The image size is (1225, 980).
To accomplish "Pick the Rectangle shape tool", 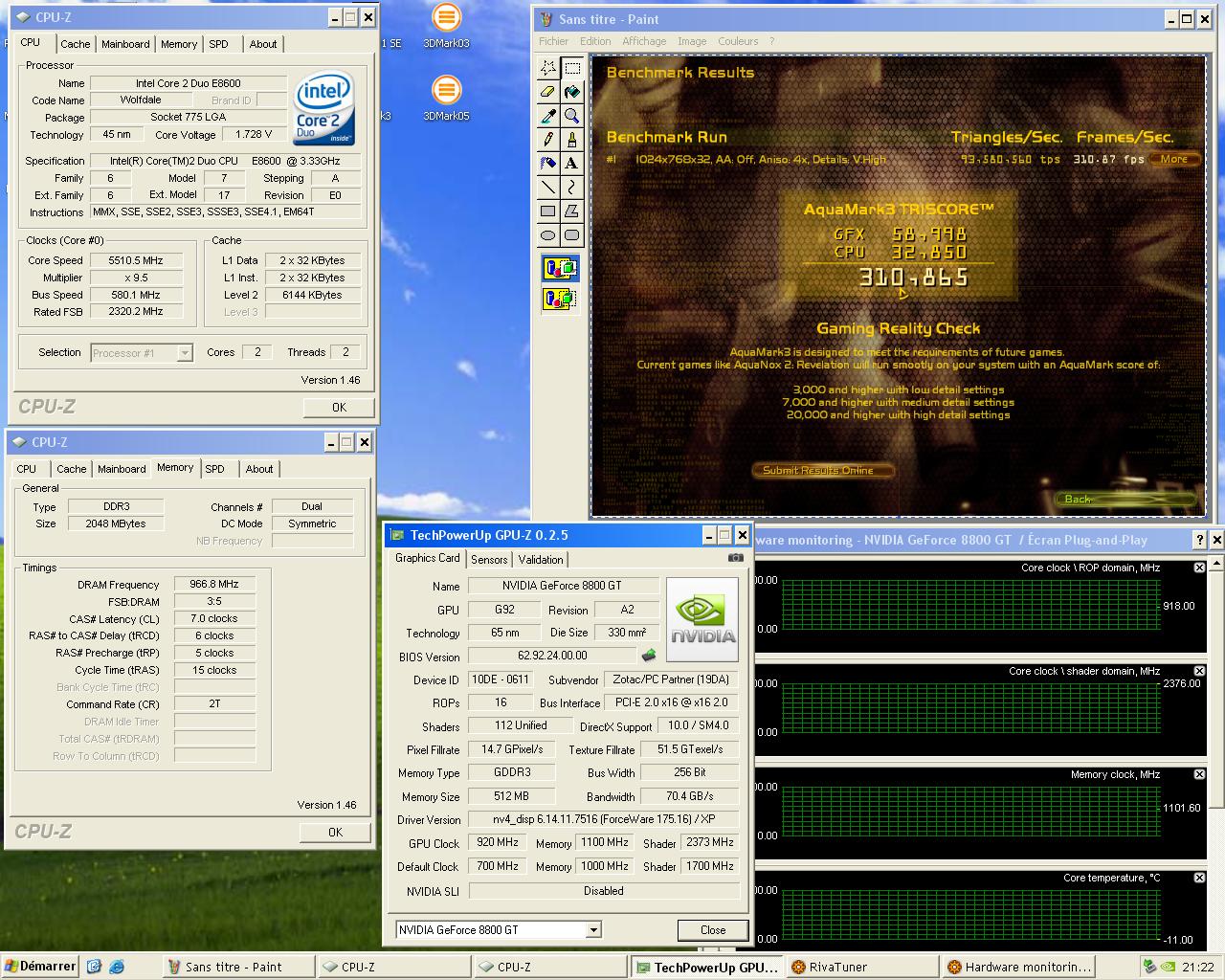I will tap(547, 212).
